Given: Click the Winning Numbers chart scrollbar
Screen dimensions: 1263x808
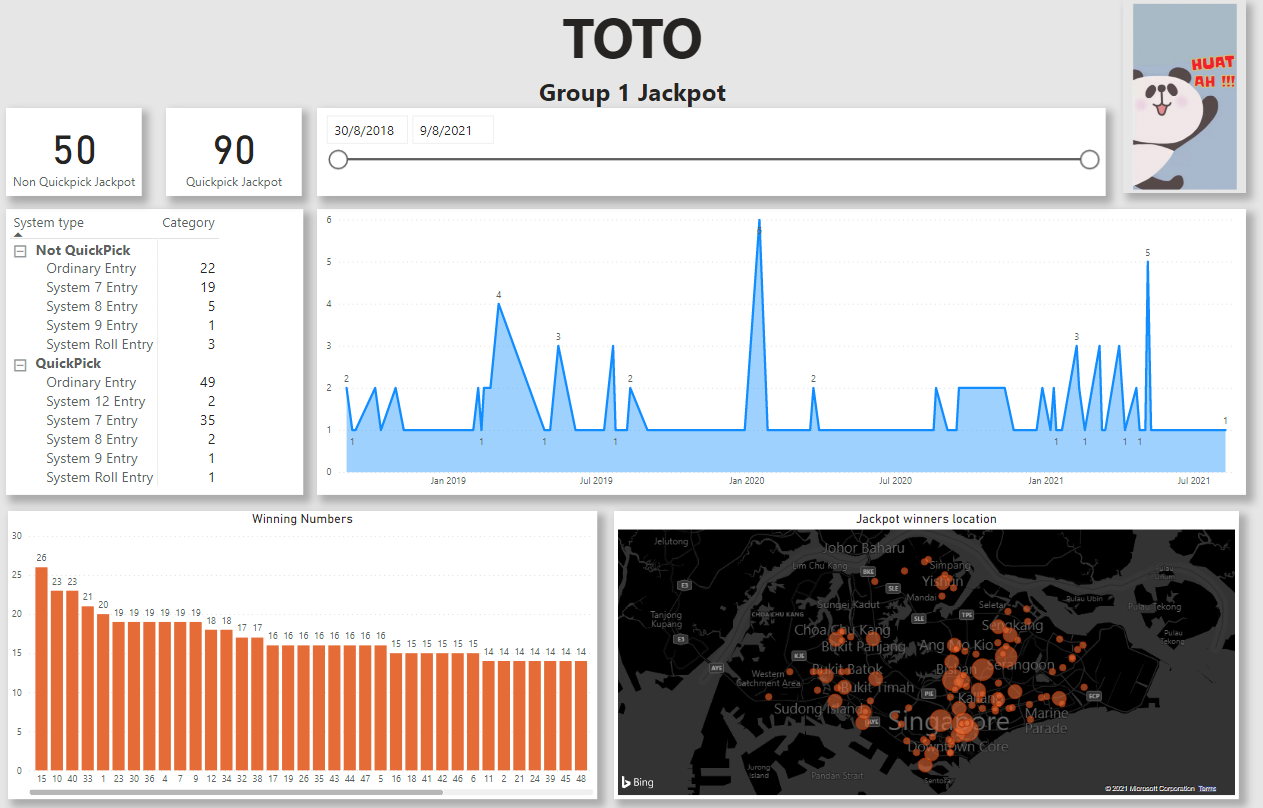Looking at the screenshot, I should [236, 792].
